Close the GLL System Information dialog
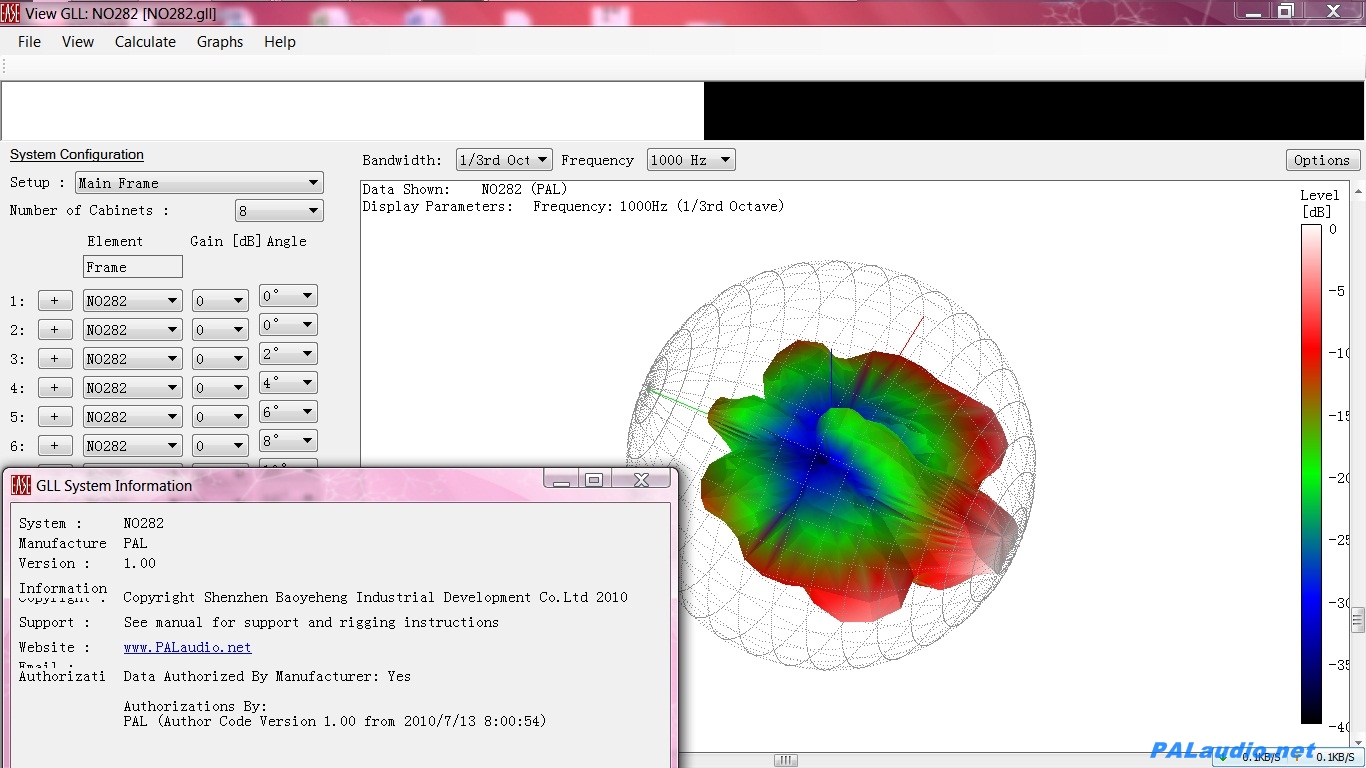1366x768 pixels. tap(641, 480)
